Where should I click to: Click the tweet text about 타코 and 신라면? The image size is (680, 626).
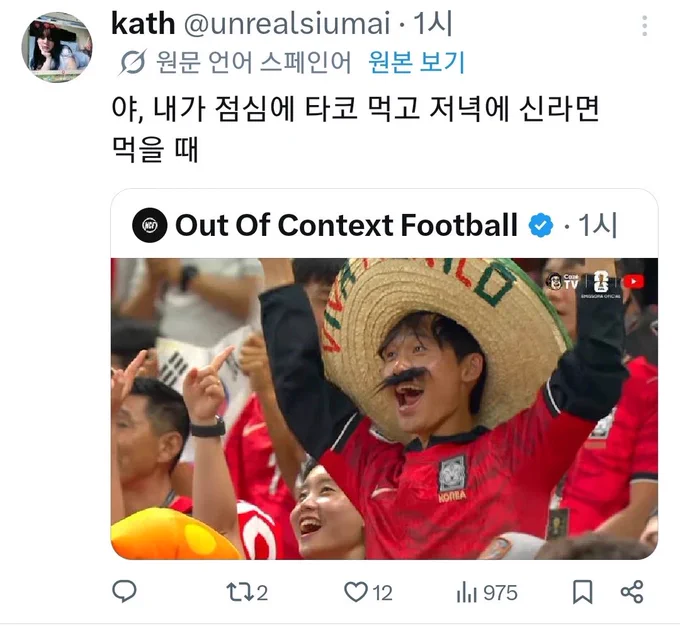tap(355, 129)
